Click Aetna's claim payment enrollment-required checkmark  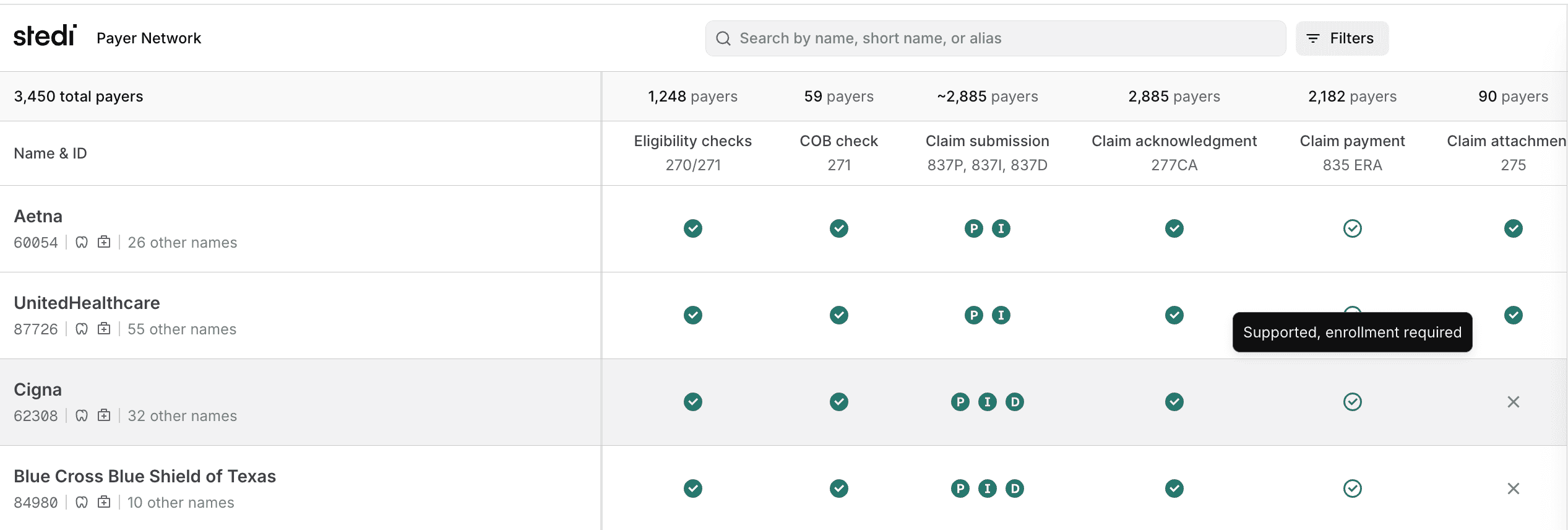click(x=1352, y=228)
